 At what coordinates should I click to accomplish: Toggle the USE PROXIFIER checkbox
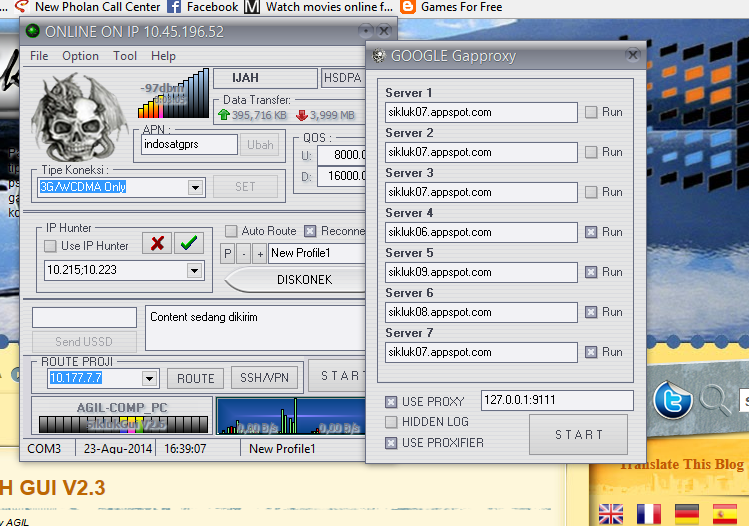click(x=391, y=443)
